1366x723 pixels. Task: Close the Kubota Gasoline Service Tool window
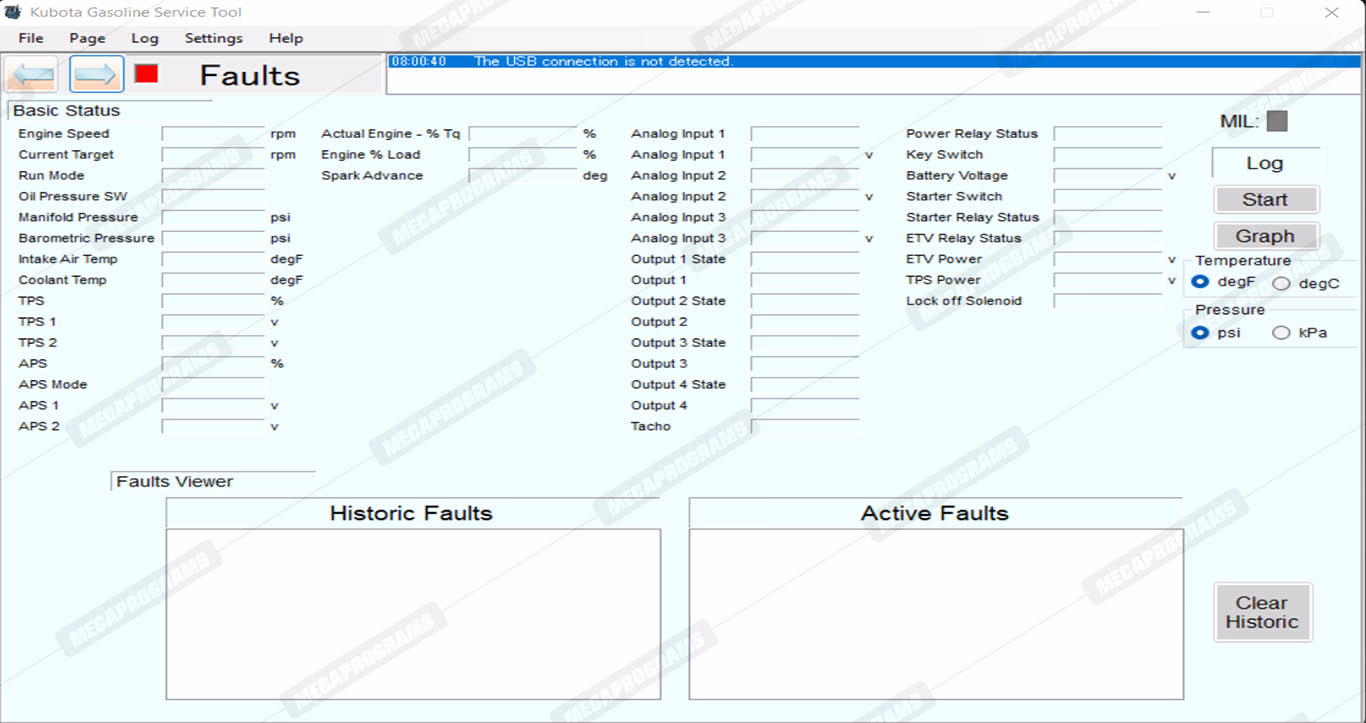click(1331, 13)
